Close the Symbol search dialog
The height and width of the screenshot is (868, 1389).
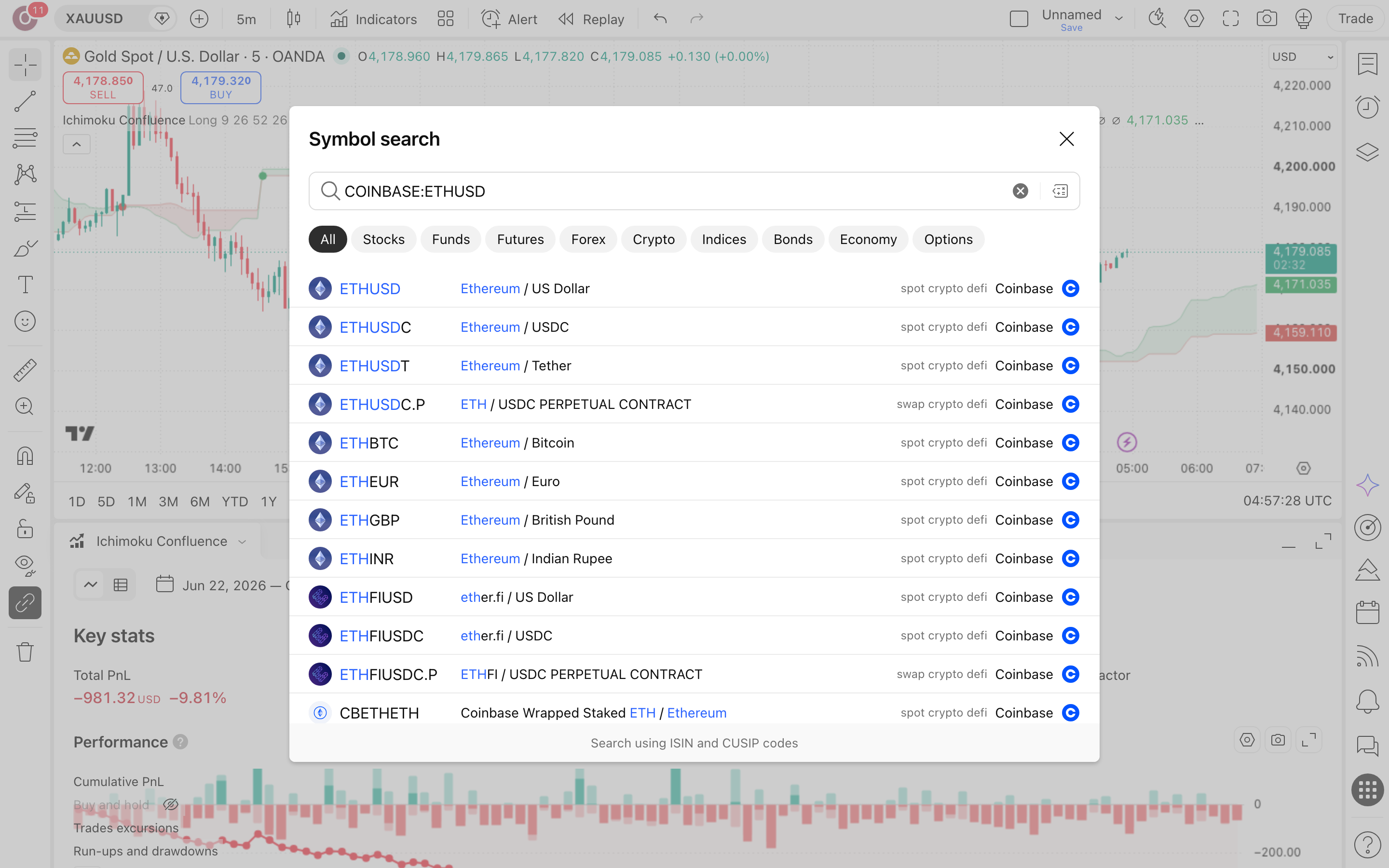pyautogui.click(x=1066, y=139)
